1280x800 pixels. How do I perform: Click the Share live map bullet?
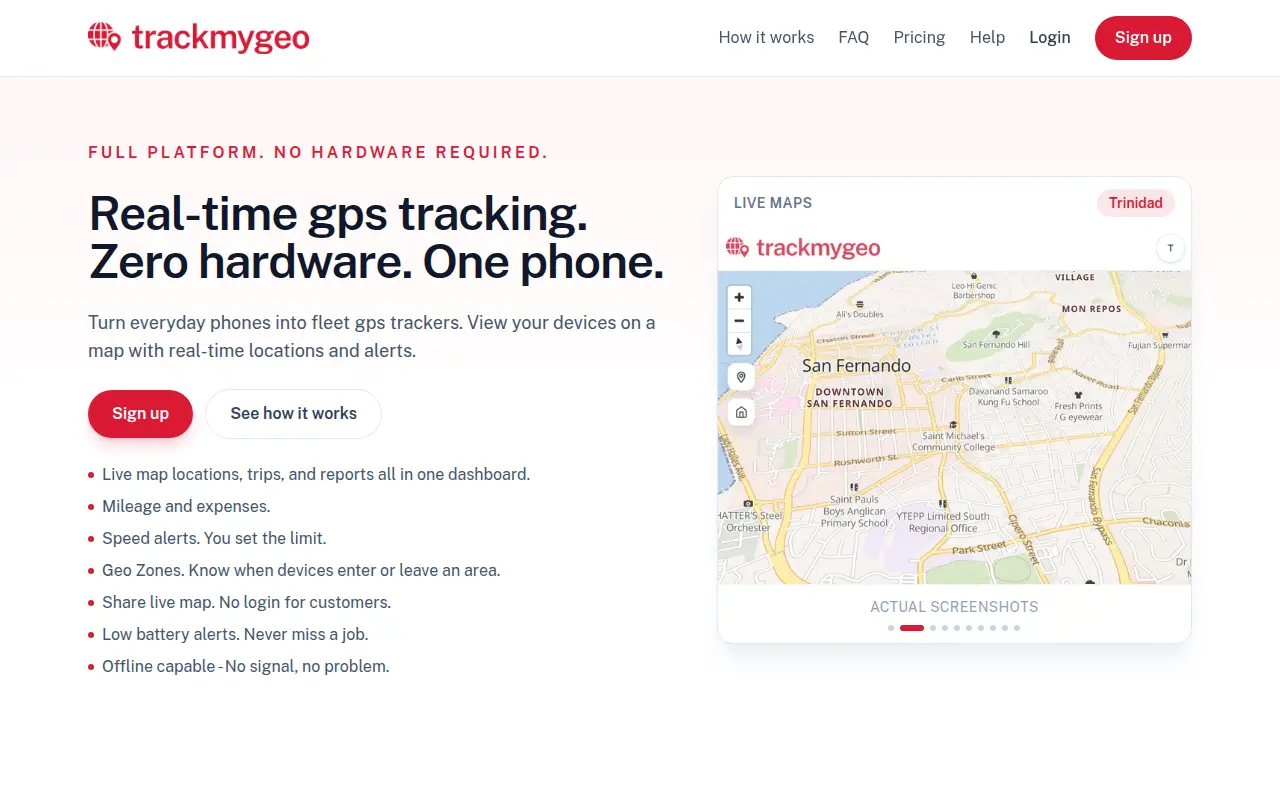[246, 602]
